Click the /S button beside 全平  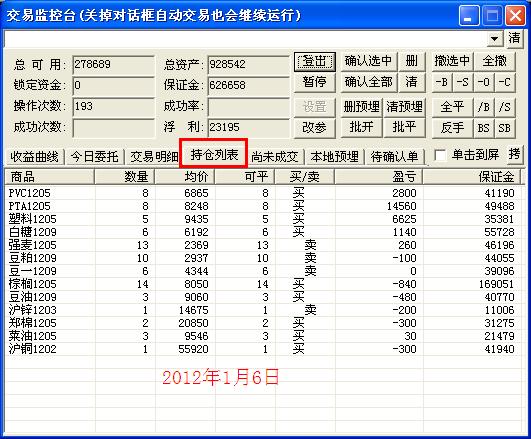tap(505, 107)
